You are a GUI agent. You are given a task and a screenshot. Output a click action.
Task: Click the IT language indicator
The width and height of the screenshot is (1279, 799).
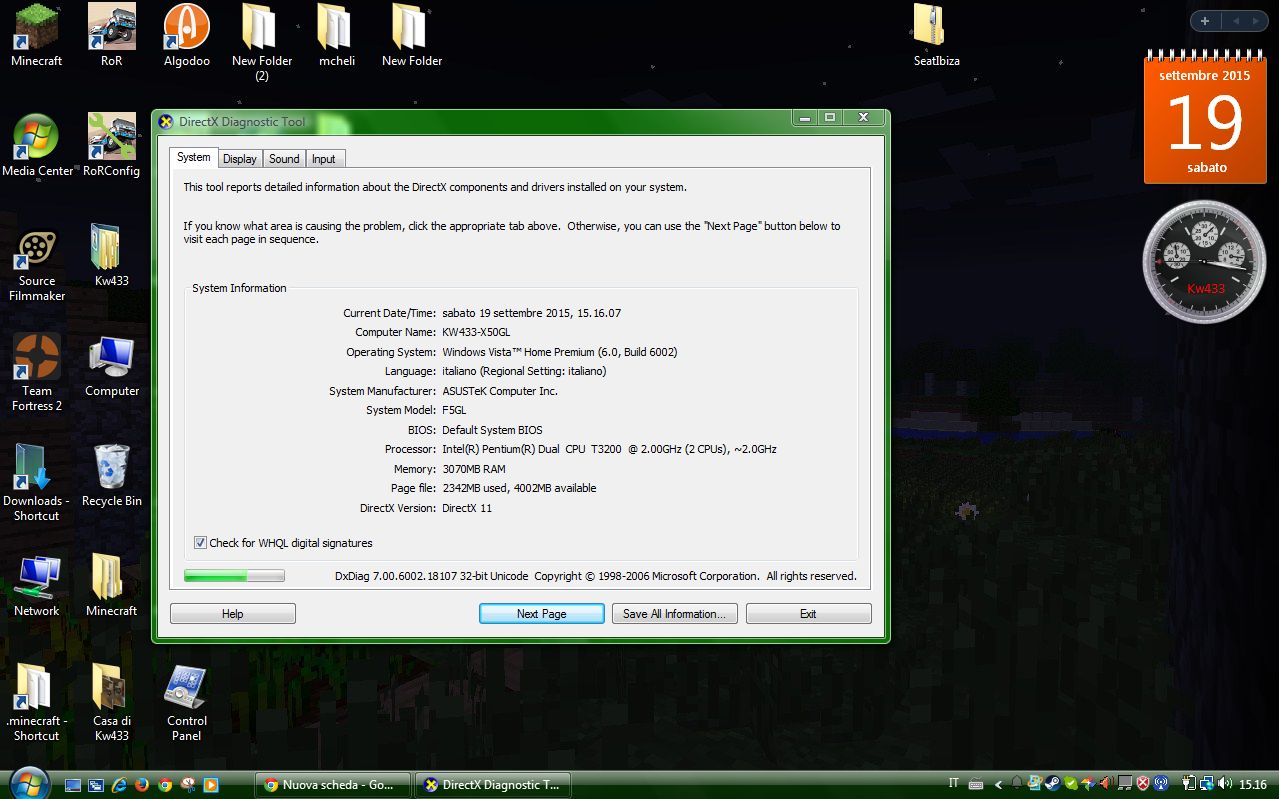tap(953, 783)
